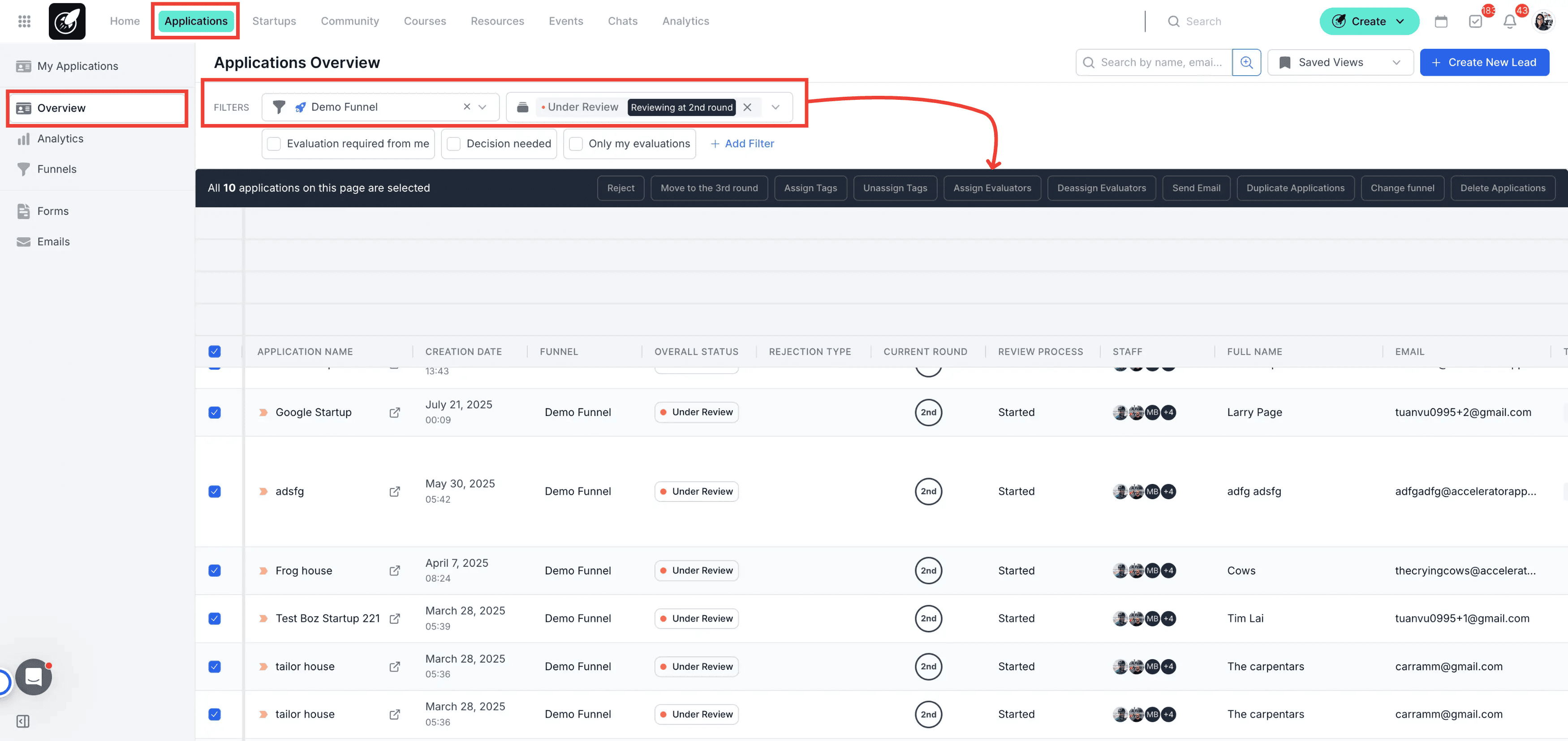Enable the Decision needed checkbox
This screenshot has height=741, width=1568.
453,144
